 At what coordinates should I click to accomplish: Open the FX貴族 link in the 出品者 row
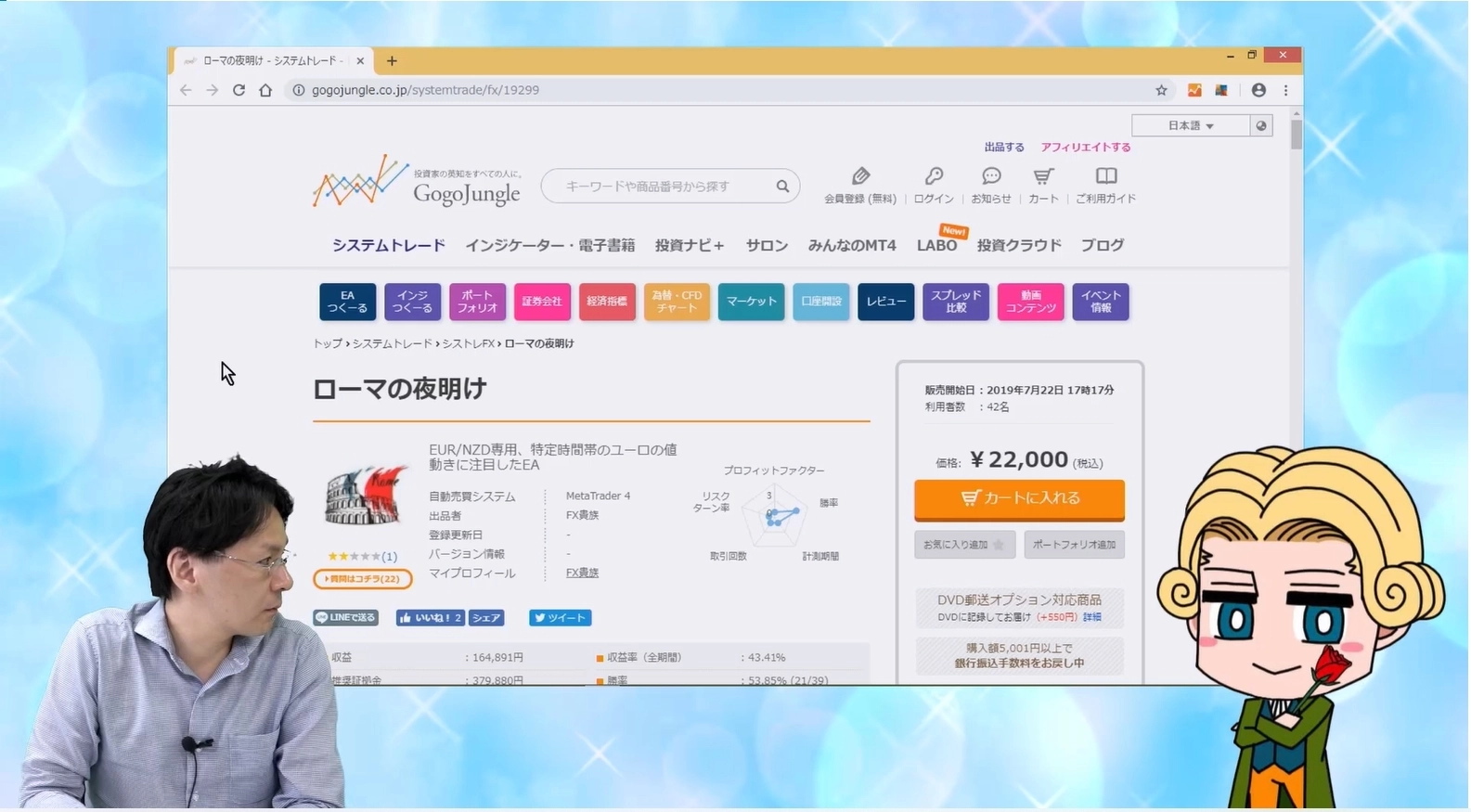pos(582,515)
